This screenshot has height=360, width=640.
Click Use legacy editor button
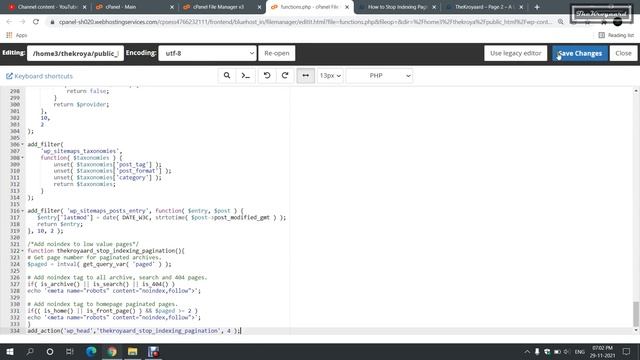pos(516,53)
